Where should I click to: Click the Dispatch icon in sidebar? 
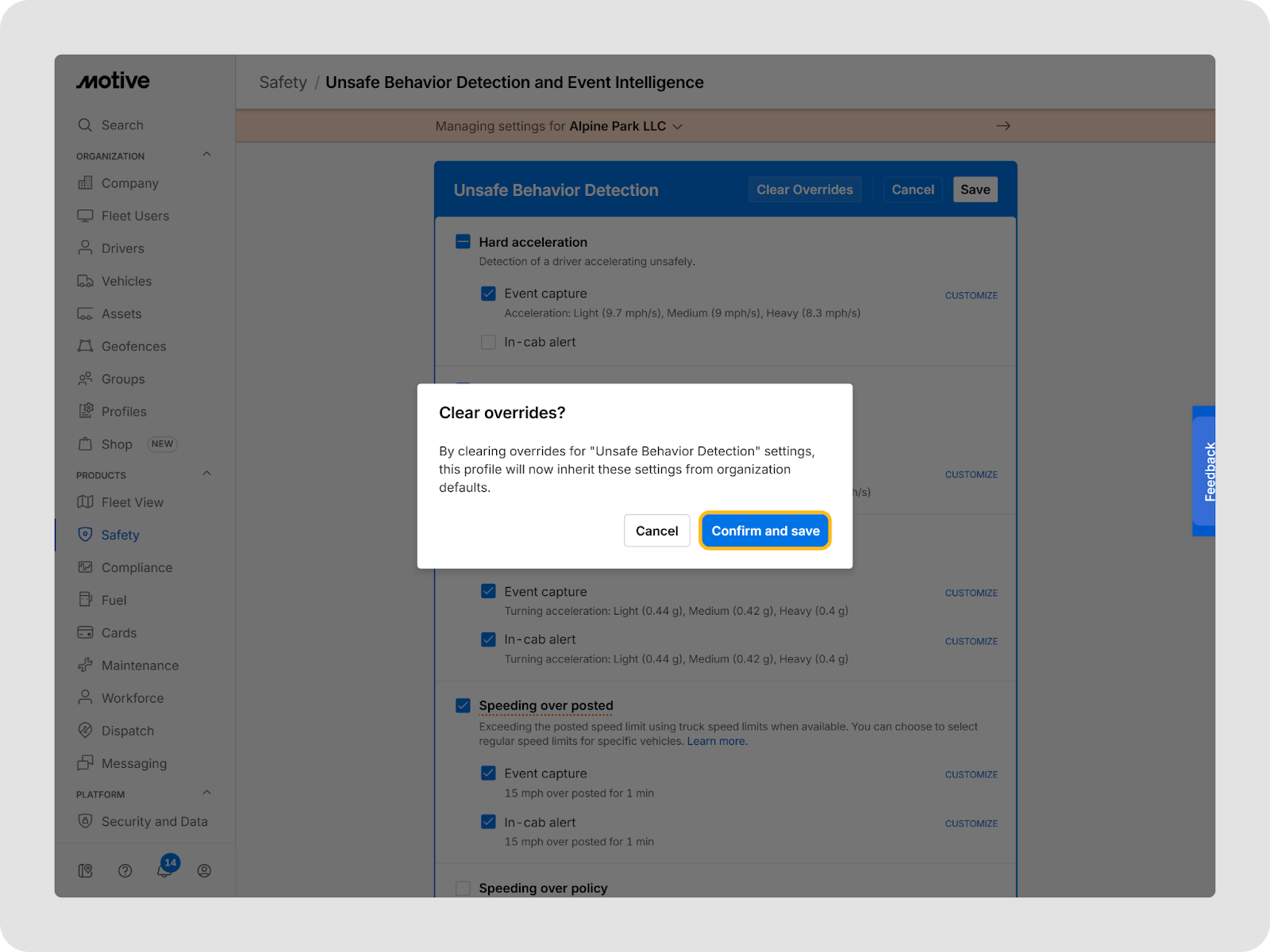point(85,730)
